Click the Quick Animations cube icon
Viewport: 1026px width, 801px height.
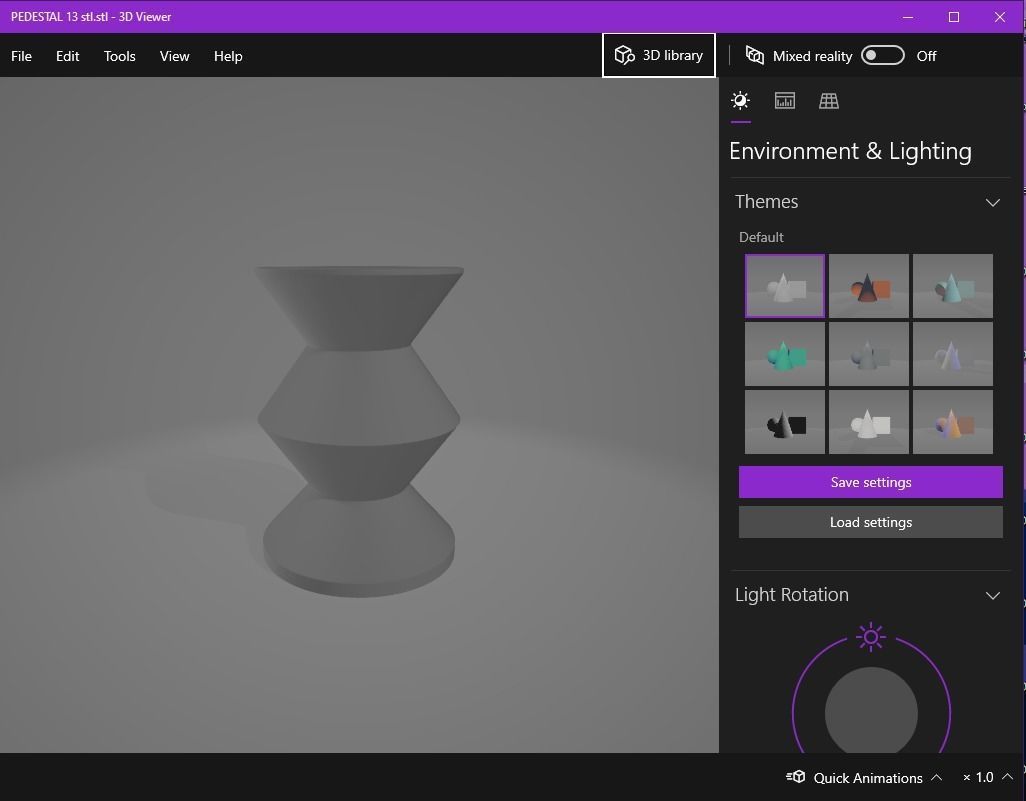click(796, 777)
